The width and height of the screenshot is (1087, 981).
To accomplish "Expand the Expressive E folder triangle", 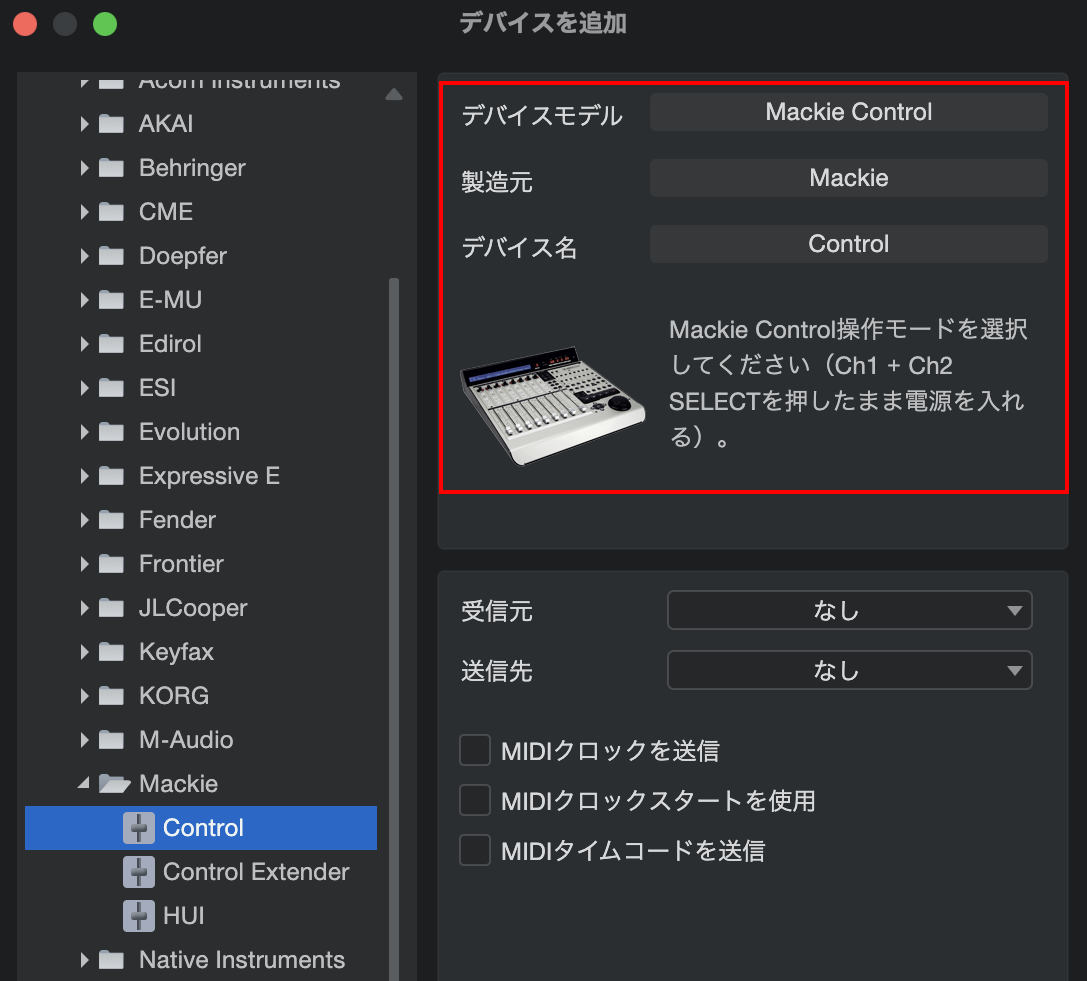I will 85,476.
